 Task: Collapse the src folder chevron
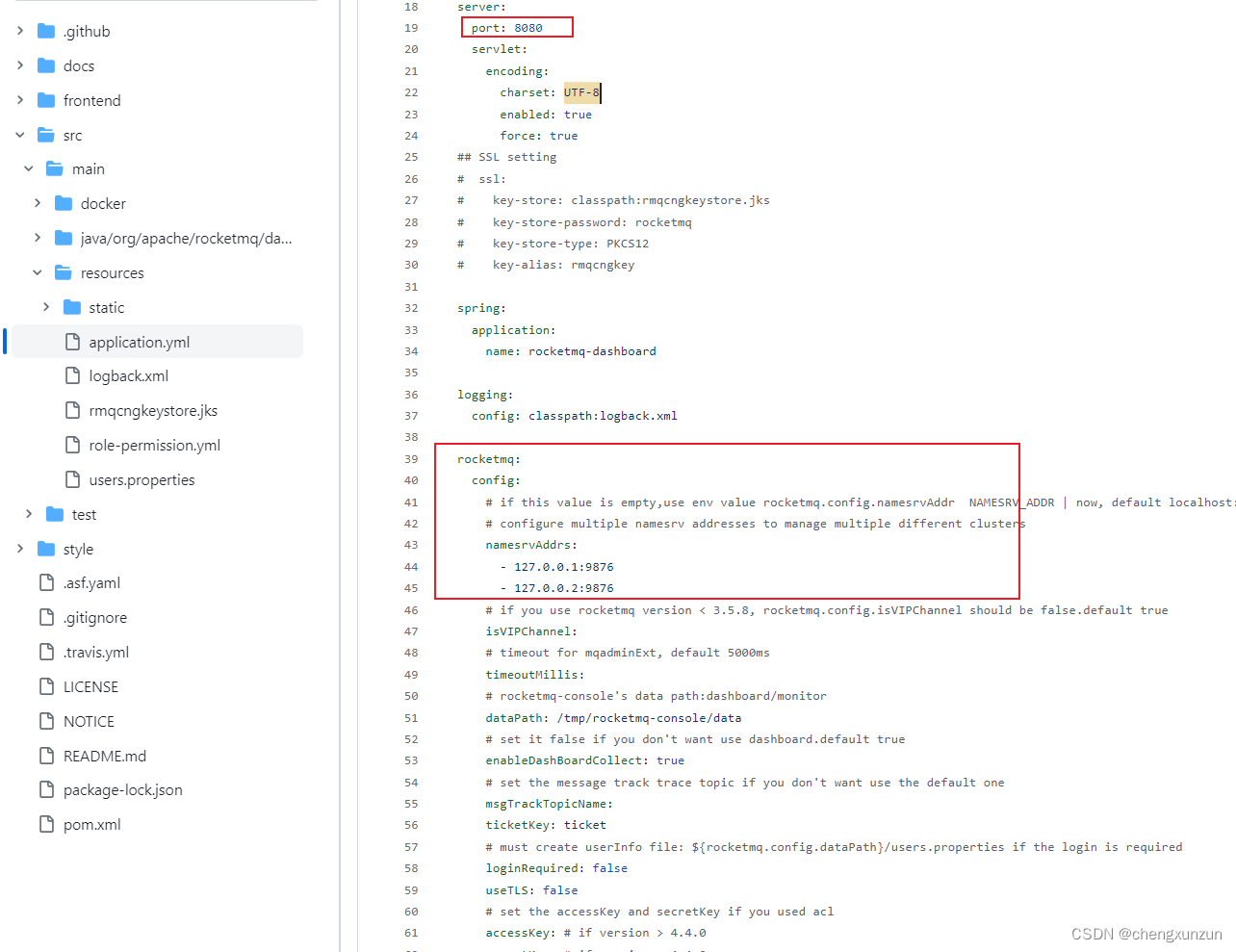coord(20,135)
